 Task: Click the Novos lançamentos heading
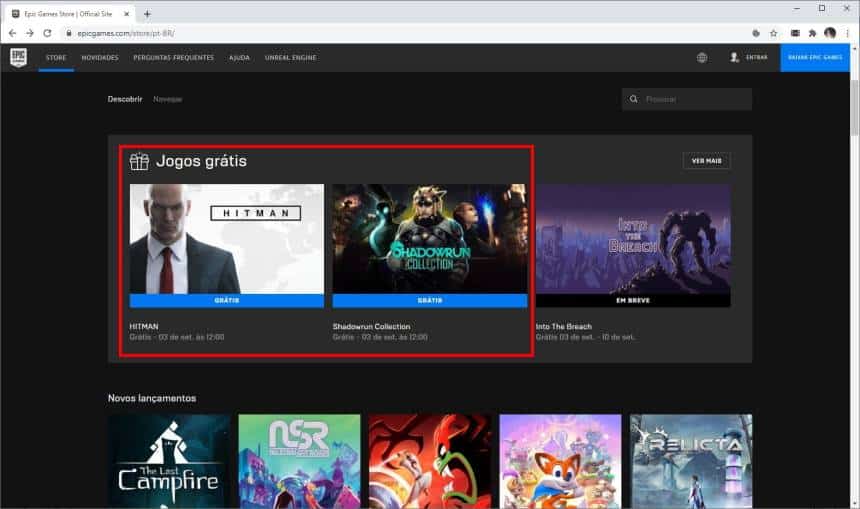[x=152, y=398]
